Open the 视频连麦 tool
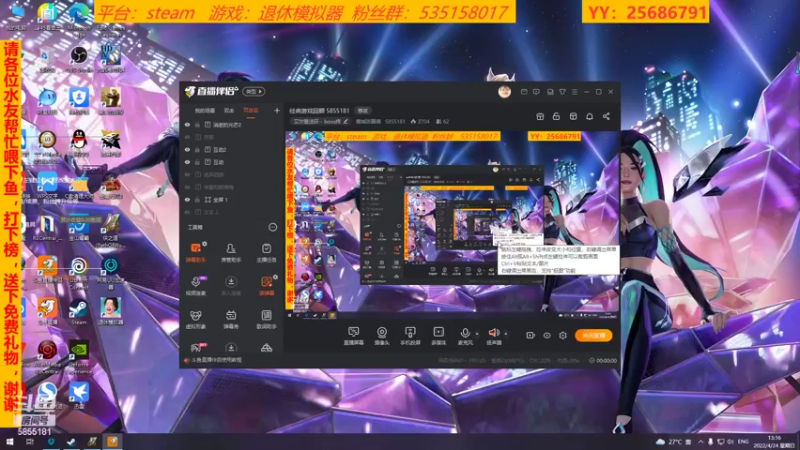 pos(195,286)
